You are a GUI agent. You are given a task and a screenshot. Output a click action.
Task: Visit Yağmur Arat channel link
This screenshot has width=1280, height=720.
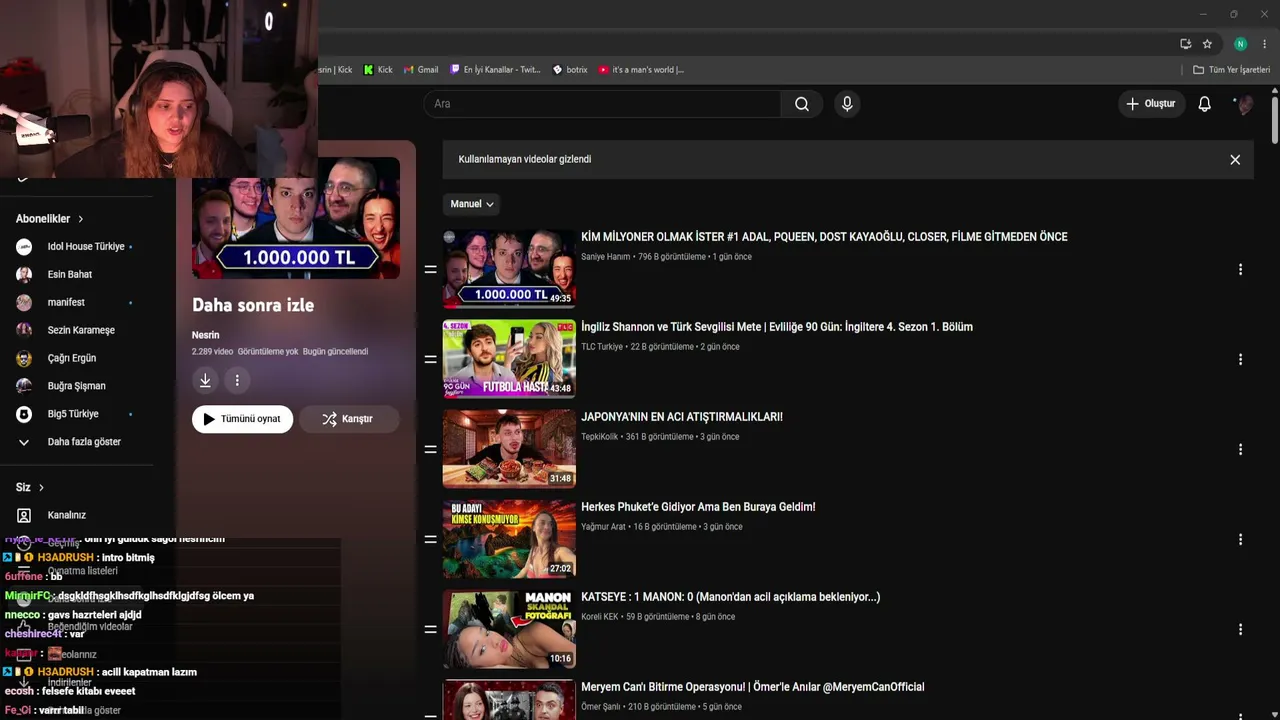[603, 527]
